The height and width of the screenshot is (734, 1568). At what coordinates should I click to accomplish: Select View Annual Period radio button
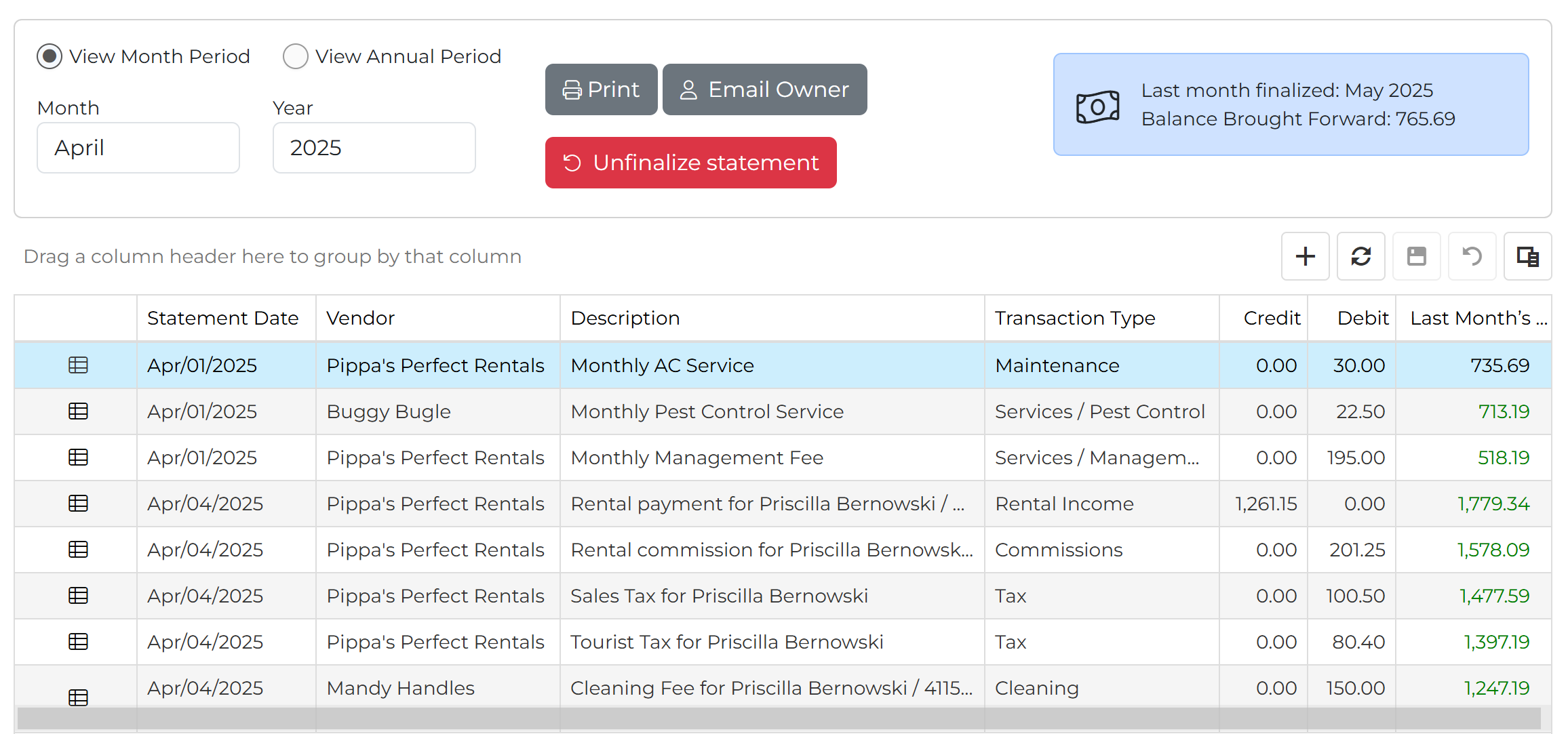(296, 56)
